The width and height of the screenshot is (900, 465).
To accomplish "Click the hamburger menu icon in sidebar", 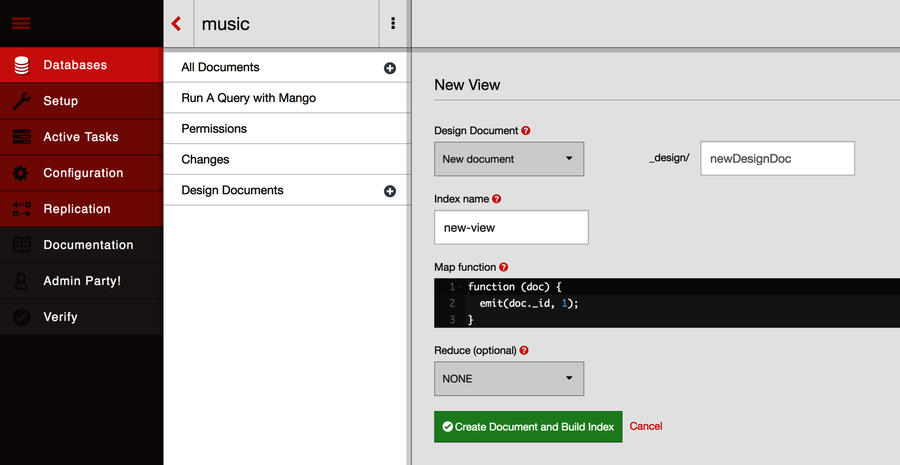I will pos(21,24).
